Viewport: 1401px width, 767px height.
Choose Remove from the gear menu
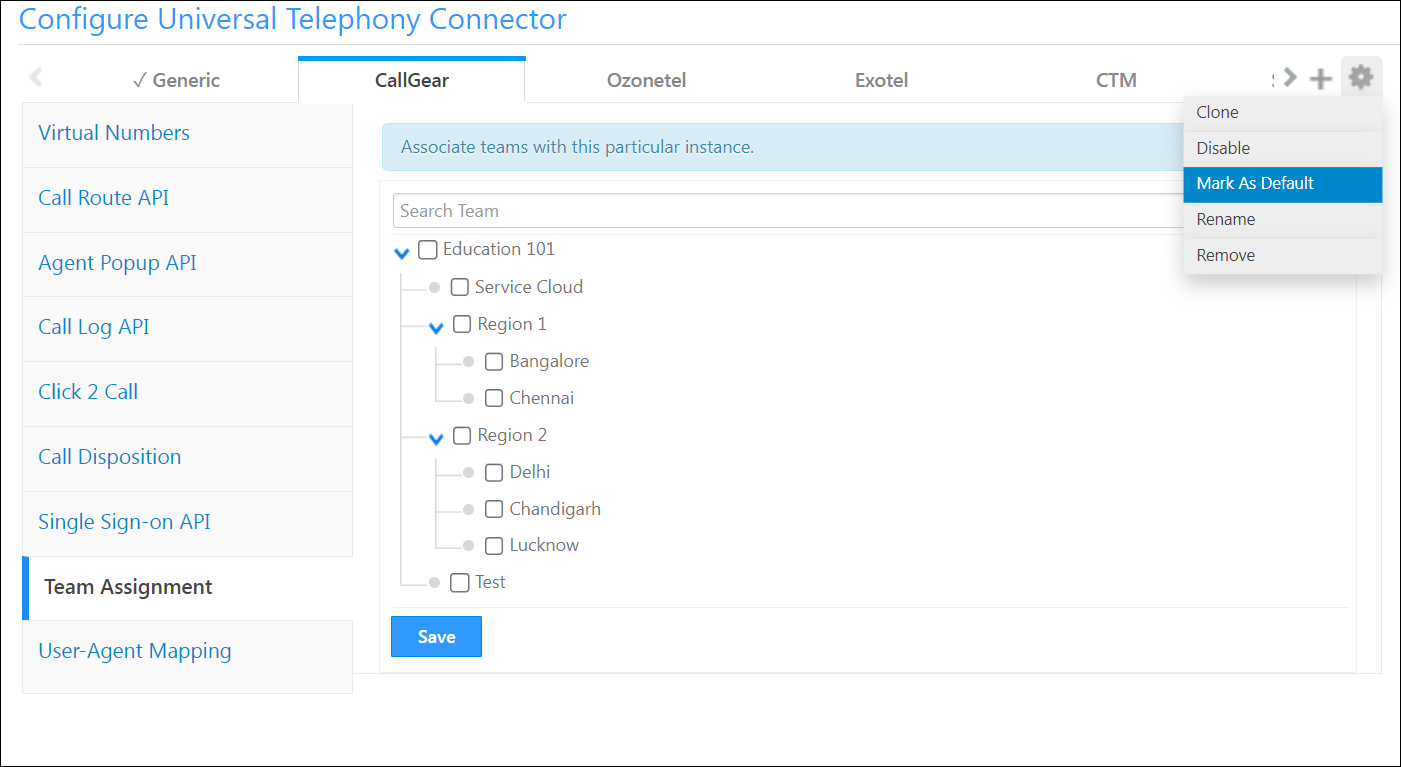coord(1283,256)
